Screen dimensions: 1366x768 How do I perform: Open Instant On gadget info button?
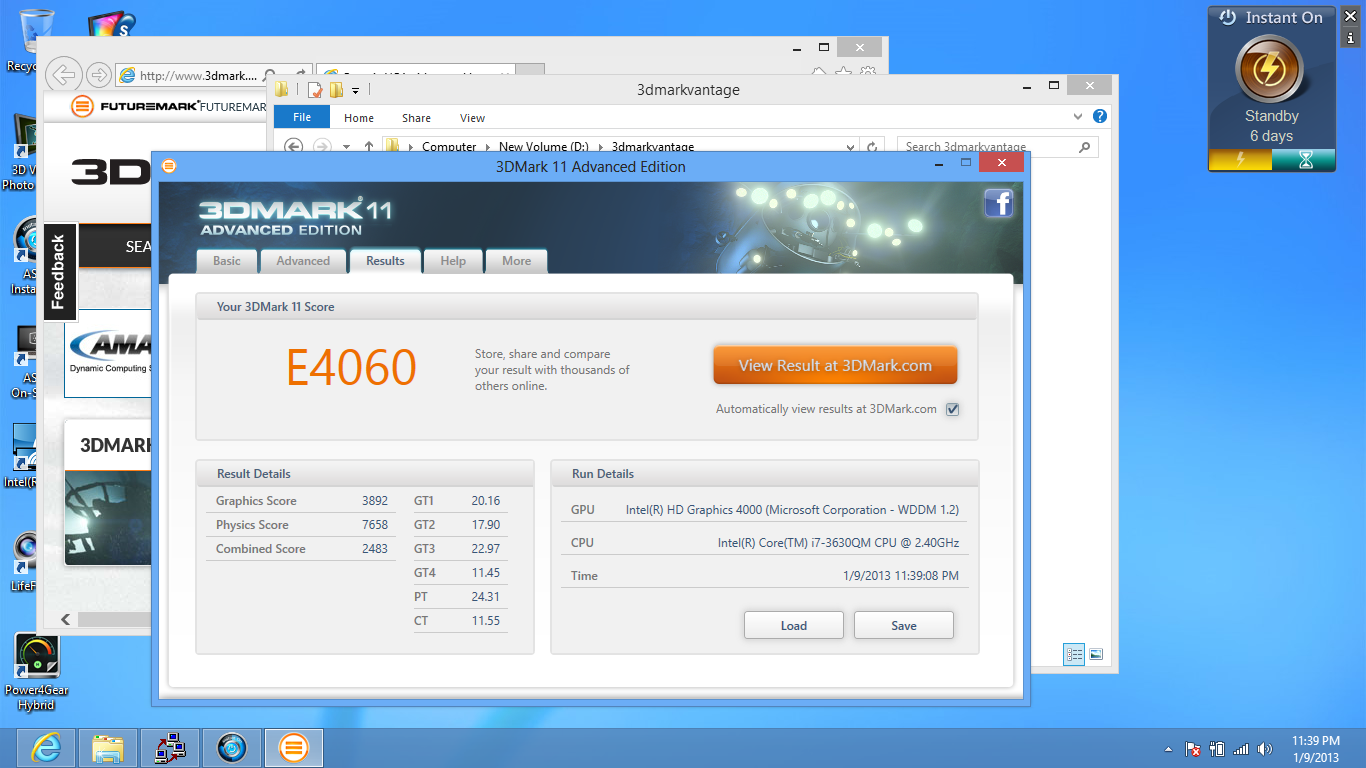[1350, 38]
